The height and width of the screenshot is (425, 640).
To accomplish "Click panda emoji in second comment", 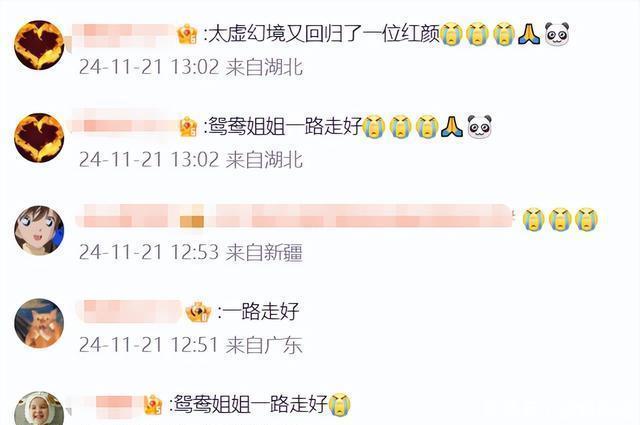I will click(x=479, y=127).
